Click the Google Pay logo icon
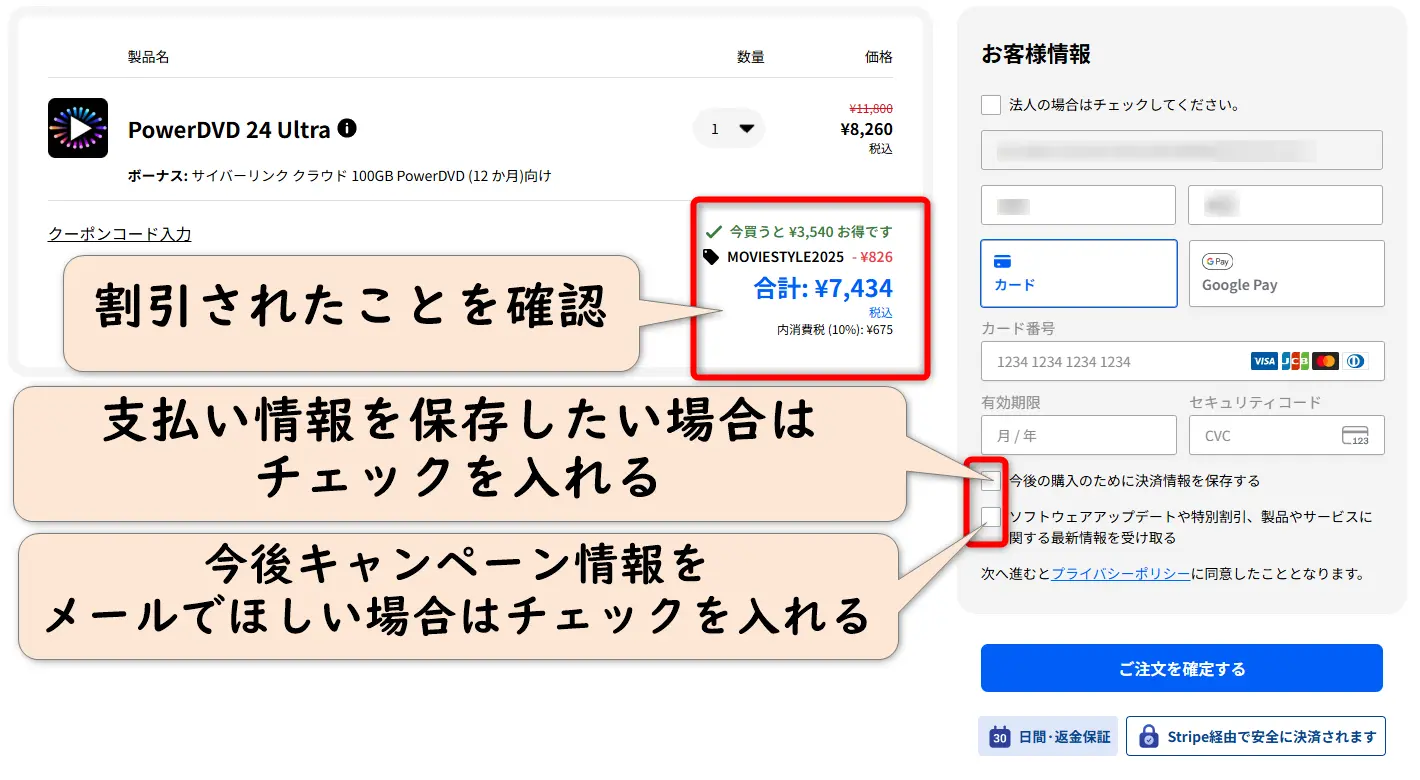 [1216, 261]
